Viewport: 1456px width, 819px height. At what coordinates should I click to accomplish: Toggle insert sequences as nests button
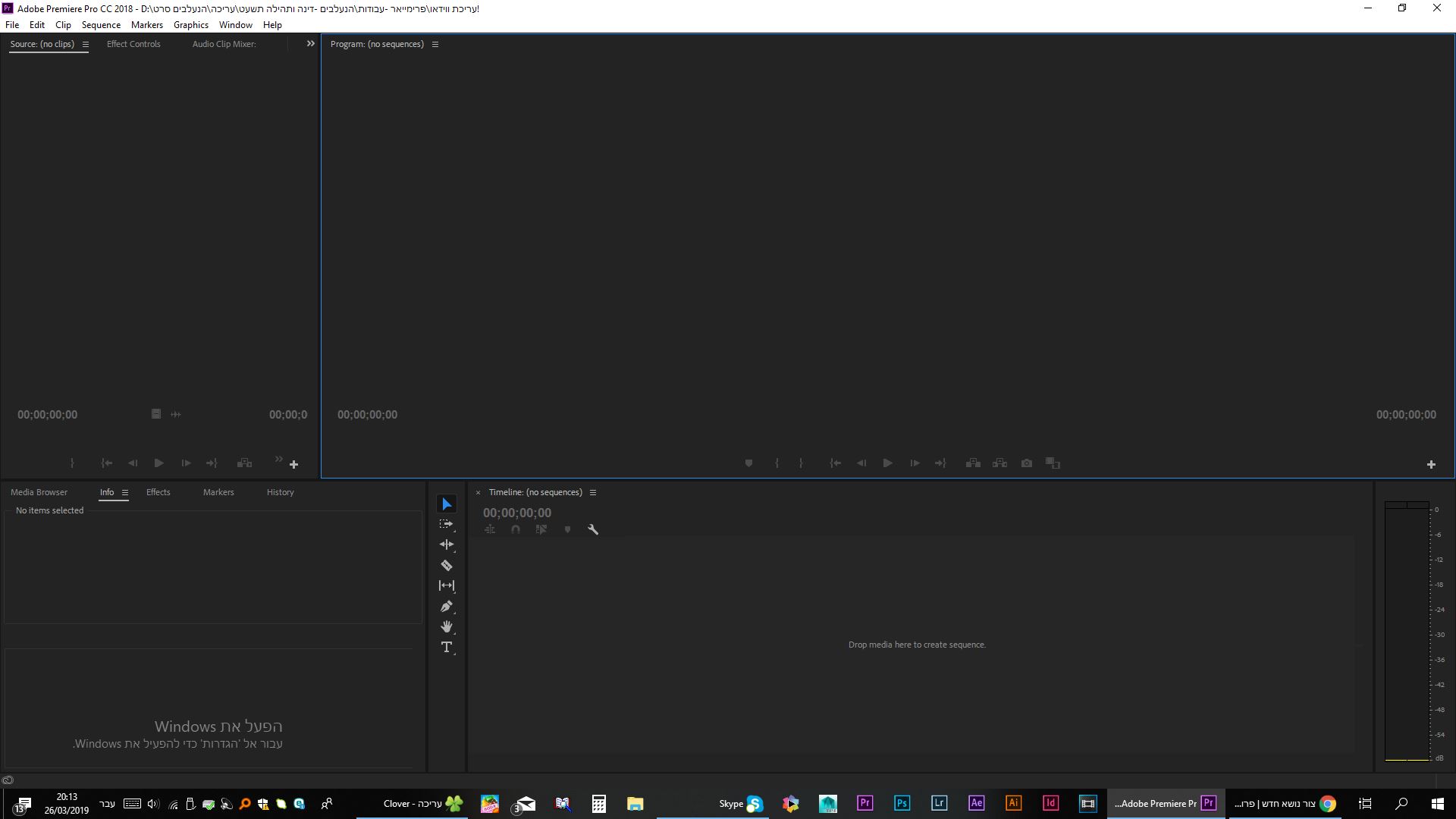point(490,530)
